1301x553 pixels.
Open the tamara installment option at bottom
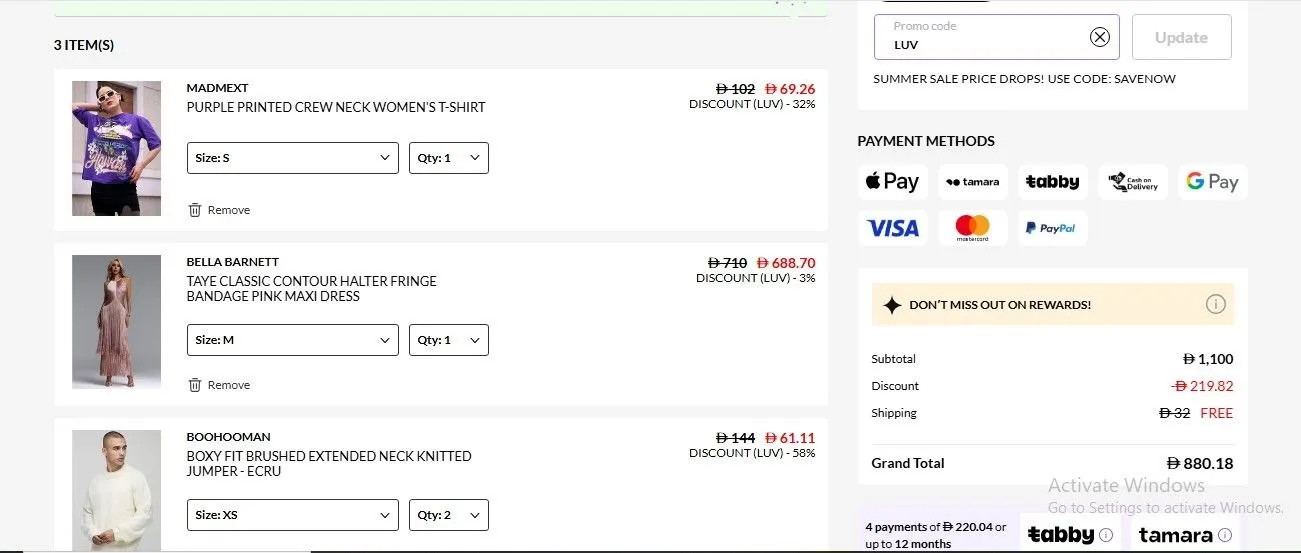click(1185, 534)
